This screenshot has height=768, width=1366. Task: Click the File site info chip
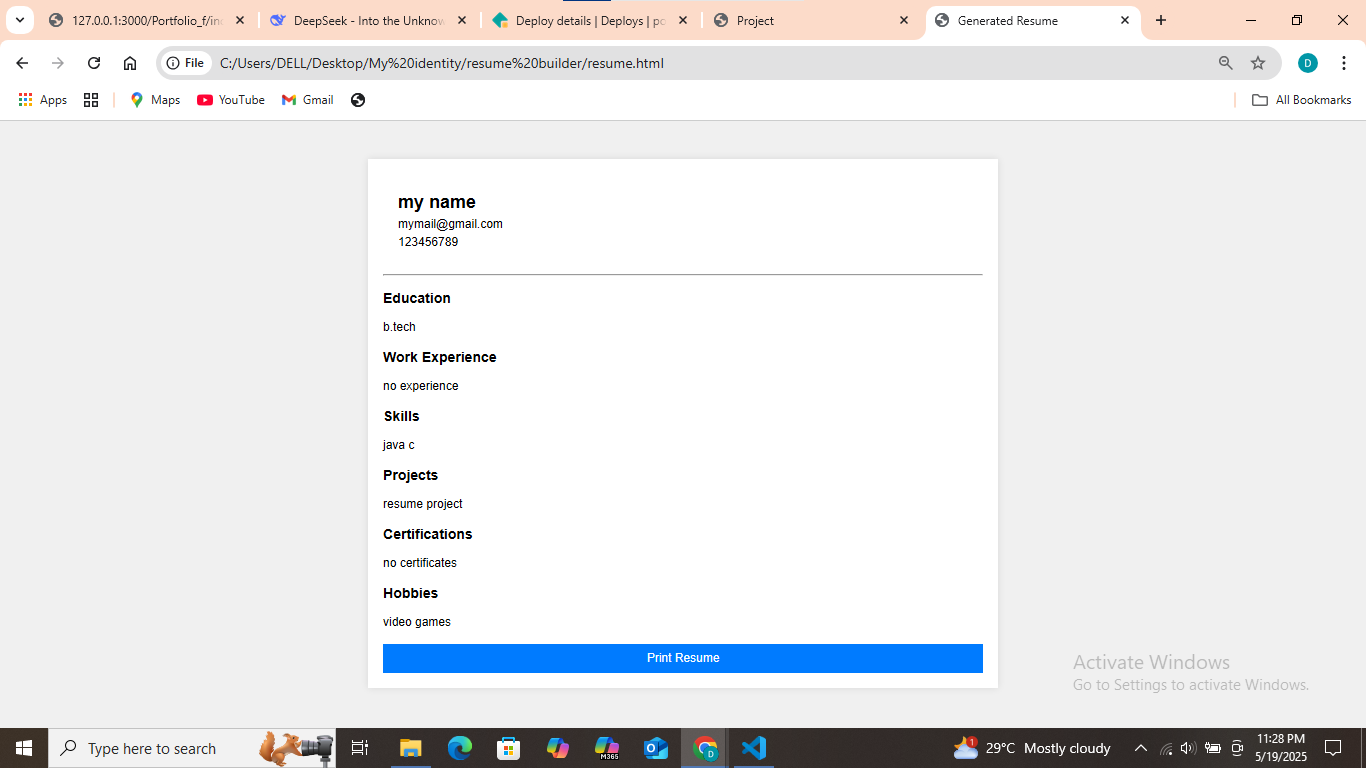pos(185,63)
